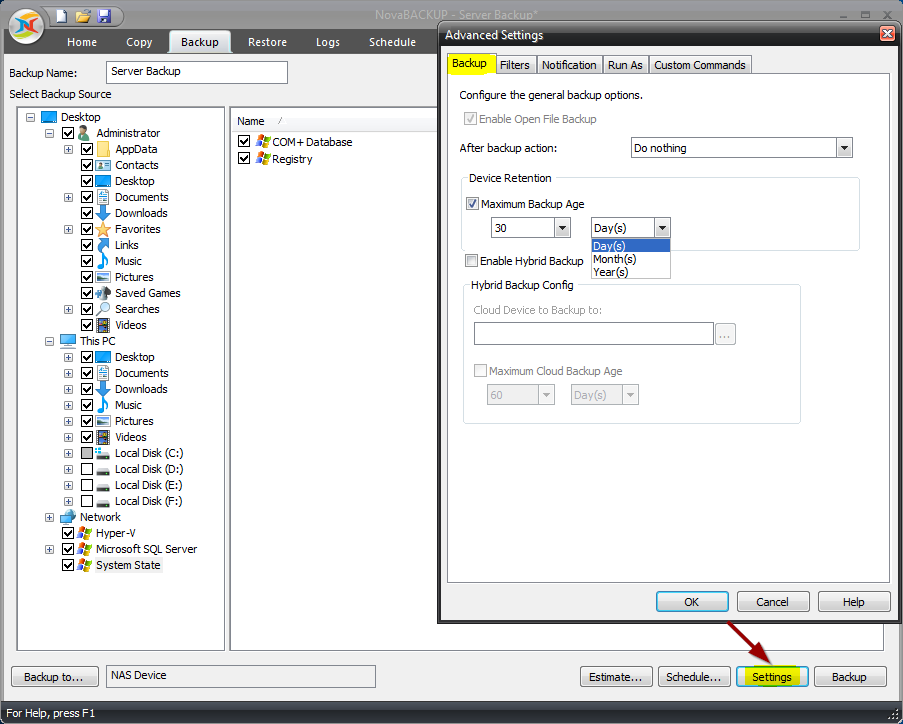Screen dimensions: 903x724
Task: Open the Maximum Backup Age number dropdown
Action: [562, 228]
